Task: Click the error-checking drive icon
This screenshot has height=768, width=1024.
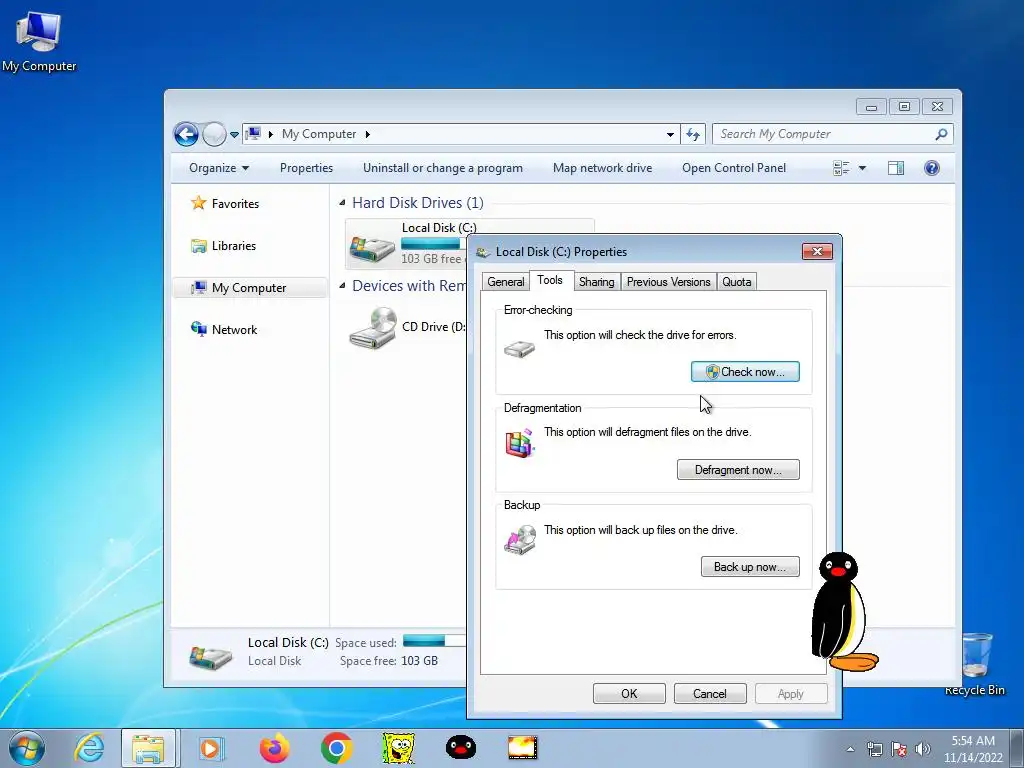Action: click(519, 348)
